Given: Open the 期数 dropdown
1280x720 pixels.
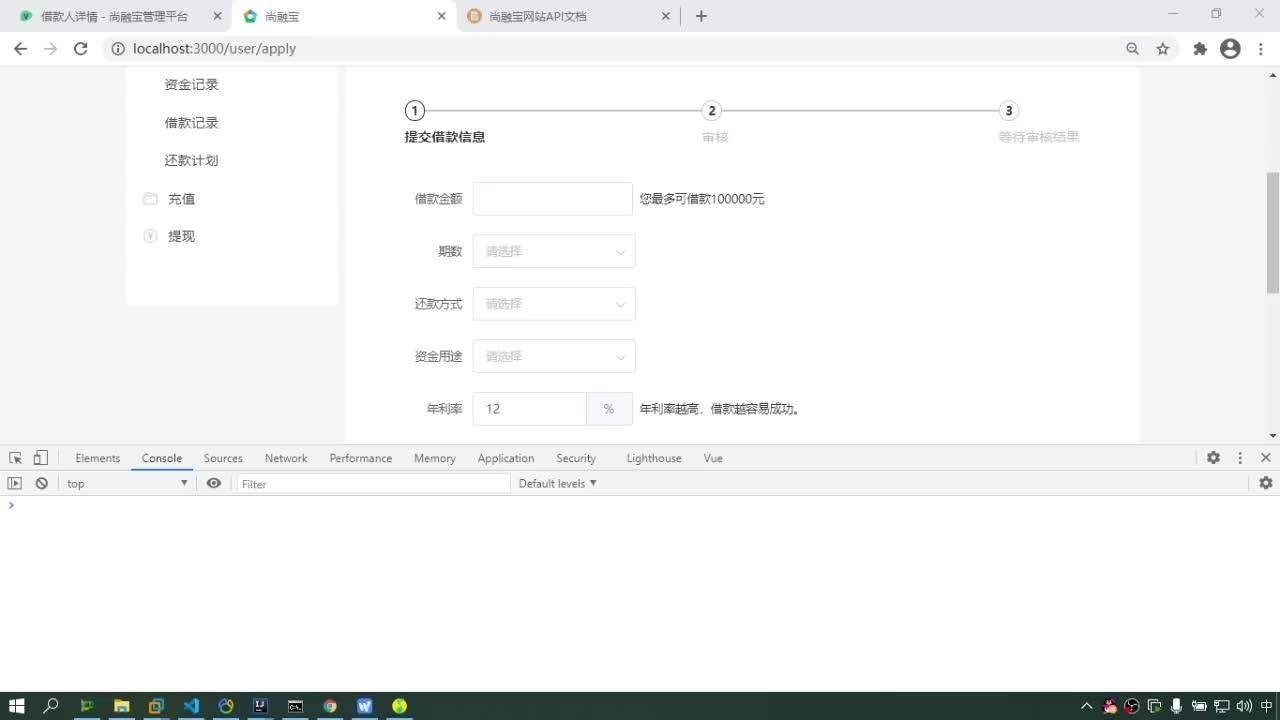Looking at the screenshot, I should (x=554, y=251).
